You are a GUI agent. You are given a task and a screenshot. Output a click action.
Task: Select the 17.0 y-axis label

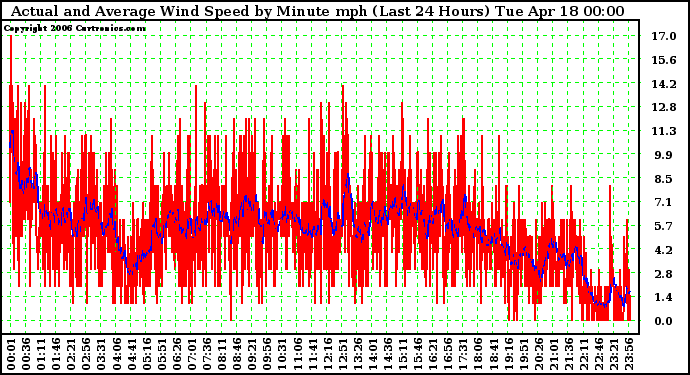[664, 36]
